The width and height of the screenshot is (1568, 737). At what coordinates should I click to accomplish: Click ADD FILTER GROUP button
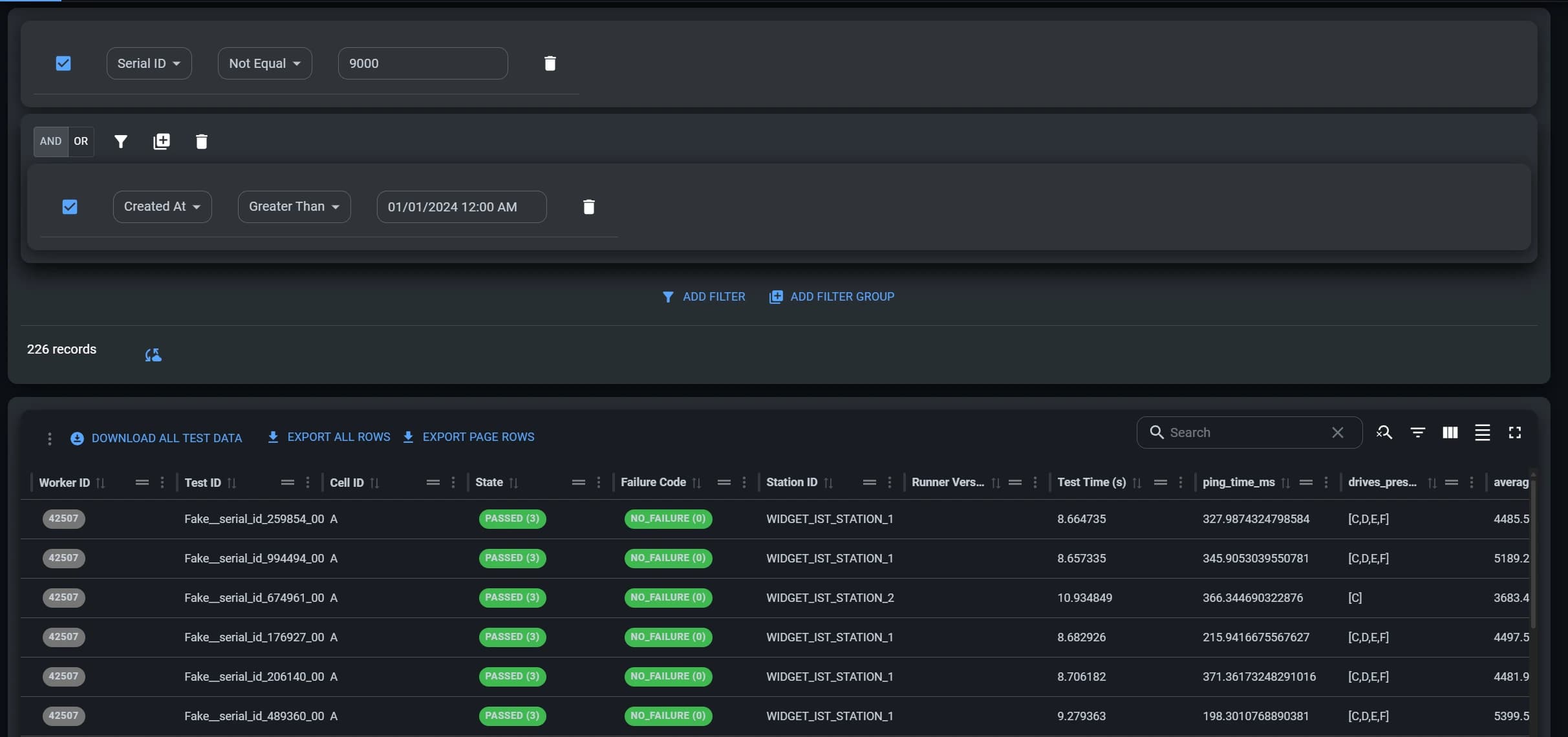click(x=832, y=297)
